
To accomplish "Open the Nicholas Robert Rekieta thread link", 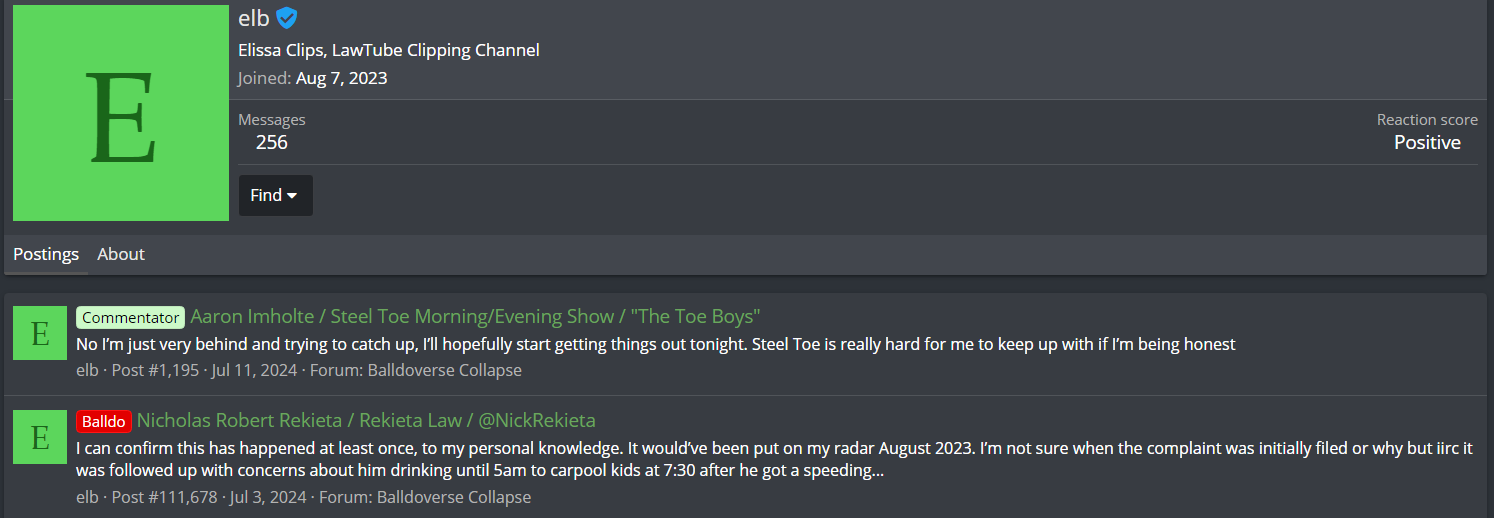I will tap(366, 420).
